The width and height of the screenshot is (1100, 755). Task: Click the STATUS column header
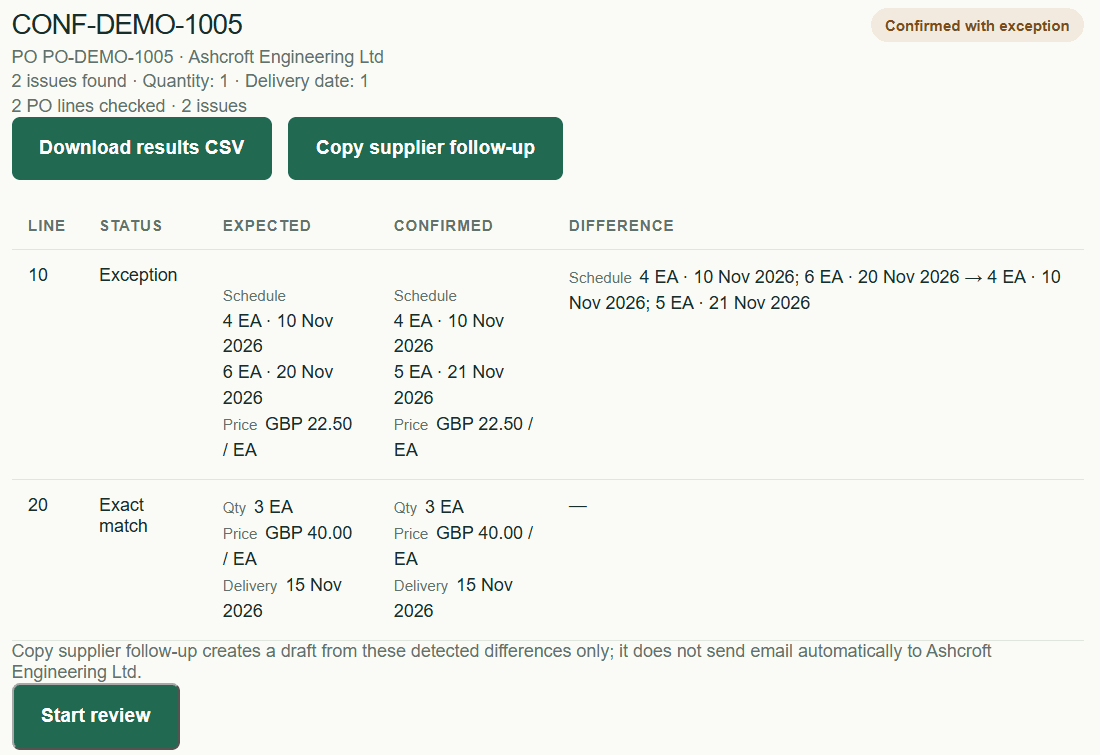click(130, 226)
